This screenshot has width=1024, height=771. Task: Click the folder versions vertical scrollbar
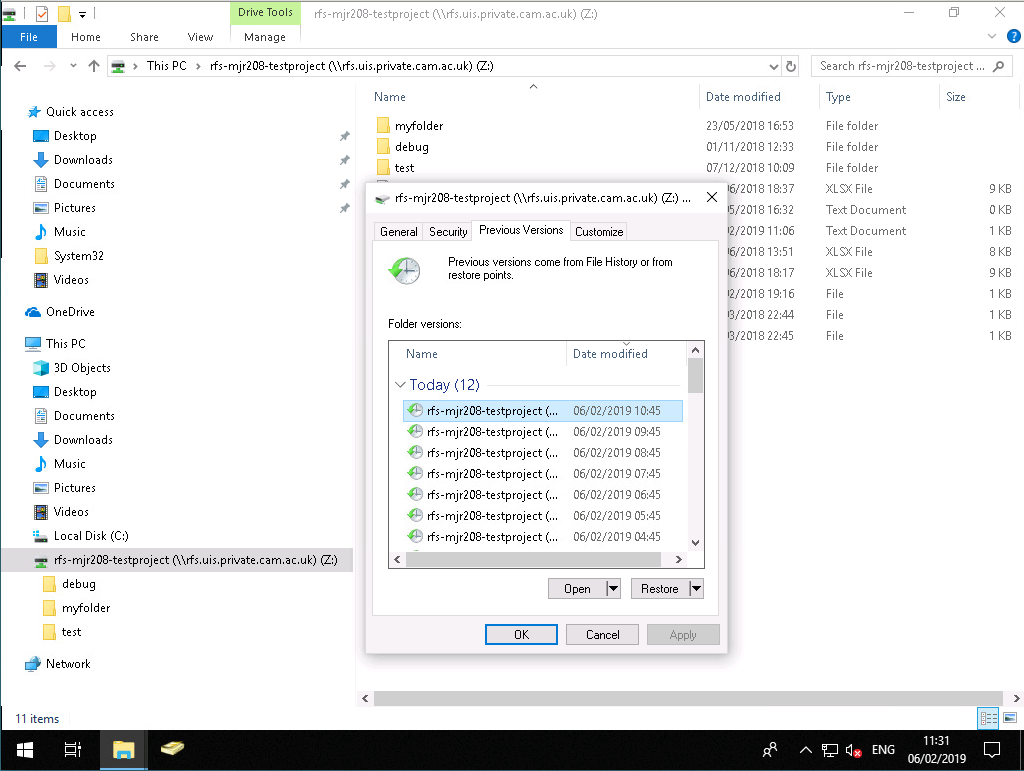pyautogui.click(x=696, y=450)
